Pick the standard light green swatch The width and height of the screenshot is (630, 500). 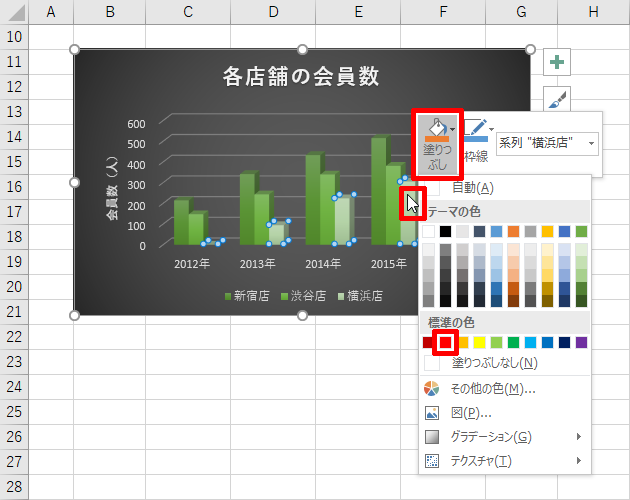click(x=496, y=342)
